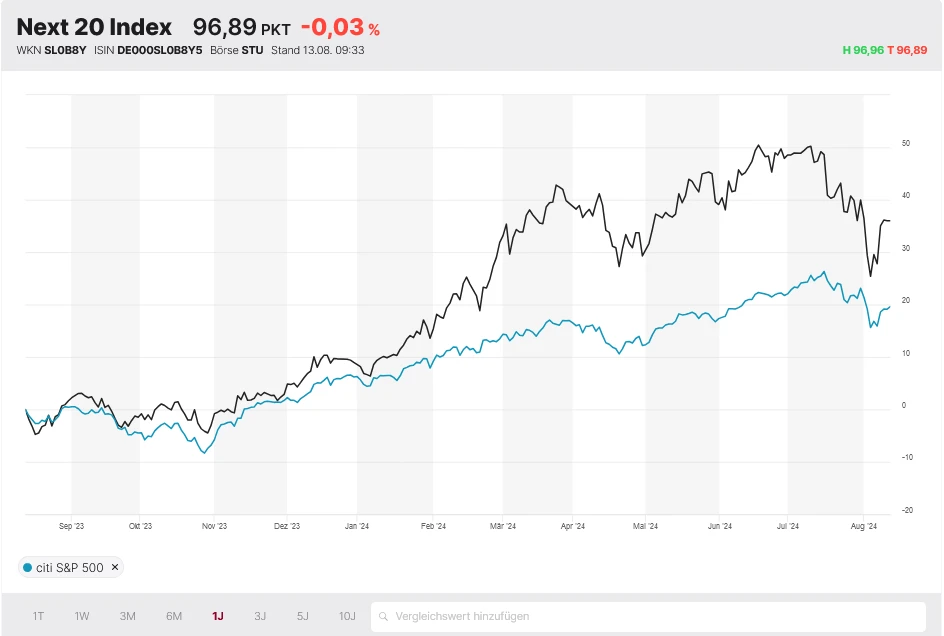944x636 pixels.
Task: Select the 10J timeframe
Action: 346,616
